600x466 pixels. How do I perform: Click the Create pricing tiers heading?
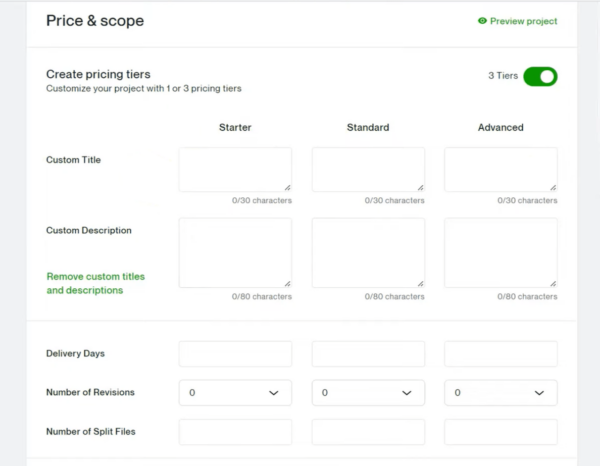tap(98, 74)
